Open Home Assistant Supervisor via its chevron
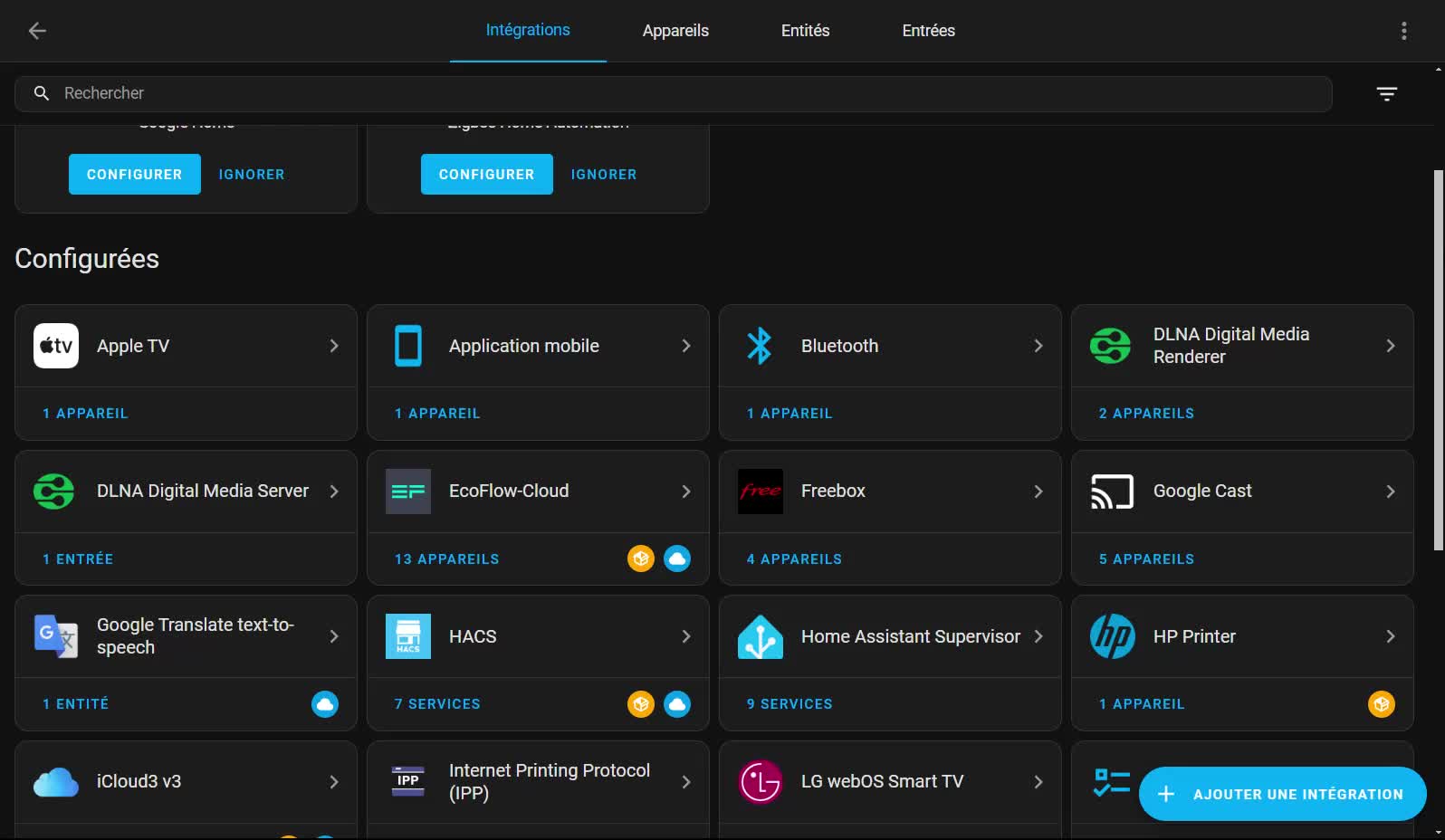 1038,636
